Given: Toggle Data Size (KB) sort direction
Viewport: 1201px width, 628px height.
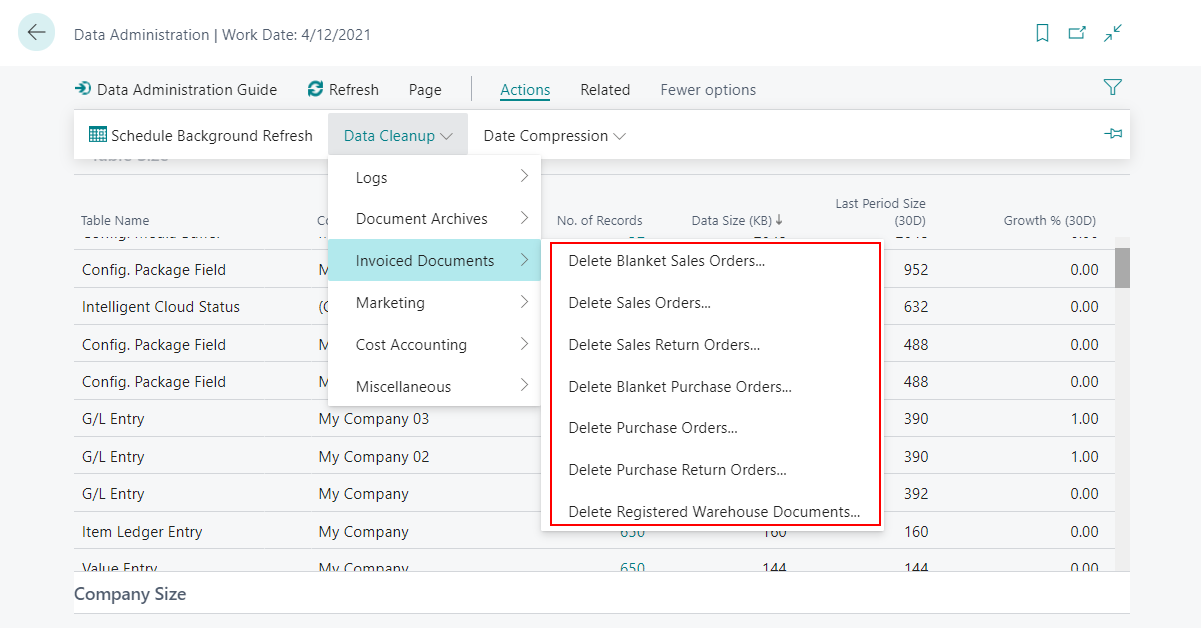Looking at the screenshot, I should click(738, 220).
